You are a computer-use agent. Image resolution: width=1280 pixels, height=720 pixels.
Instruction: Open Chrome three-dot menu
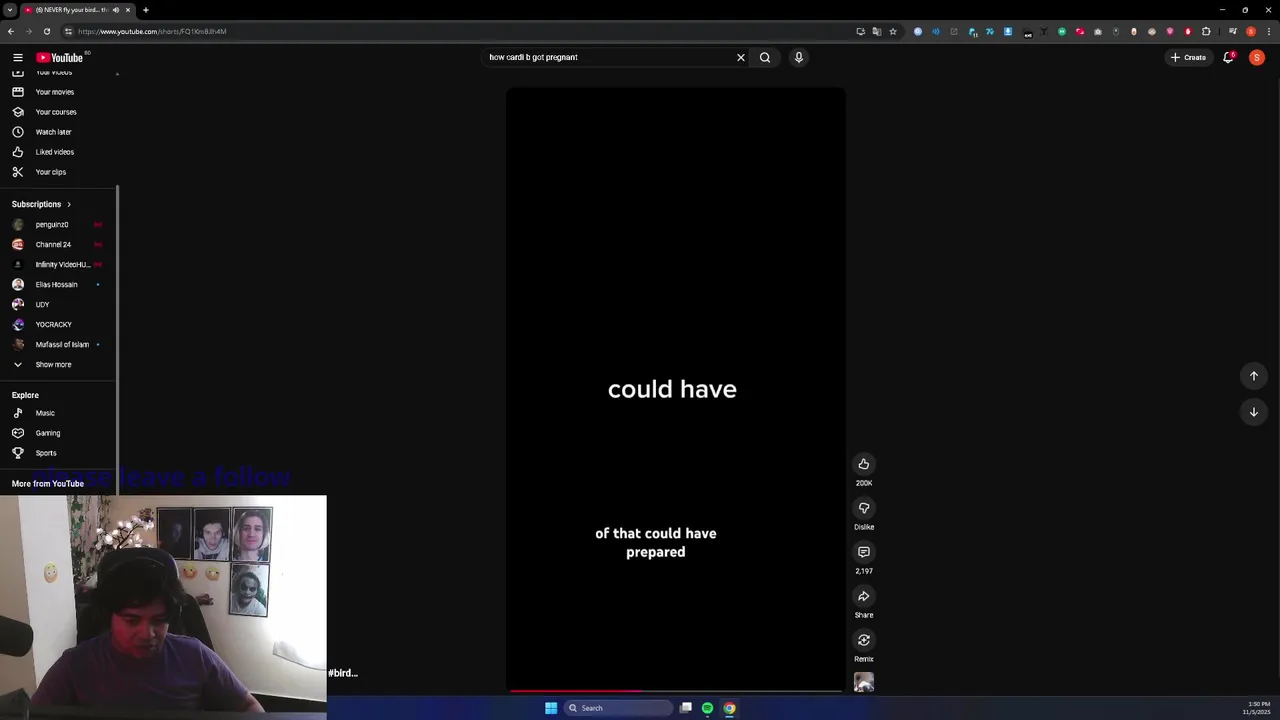[1269, 31]
